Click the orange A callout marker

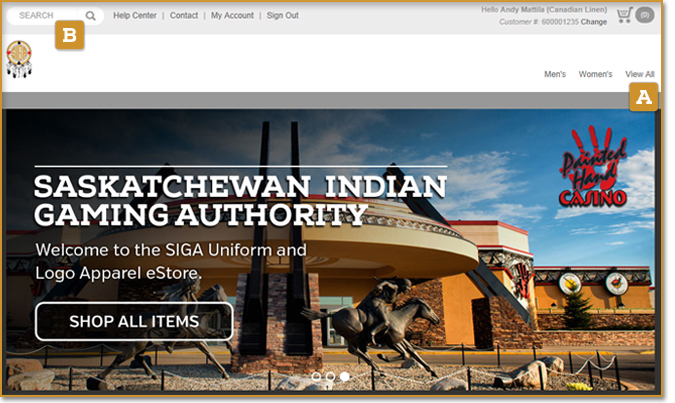point(643,97)
